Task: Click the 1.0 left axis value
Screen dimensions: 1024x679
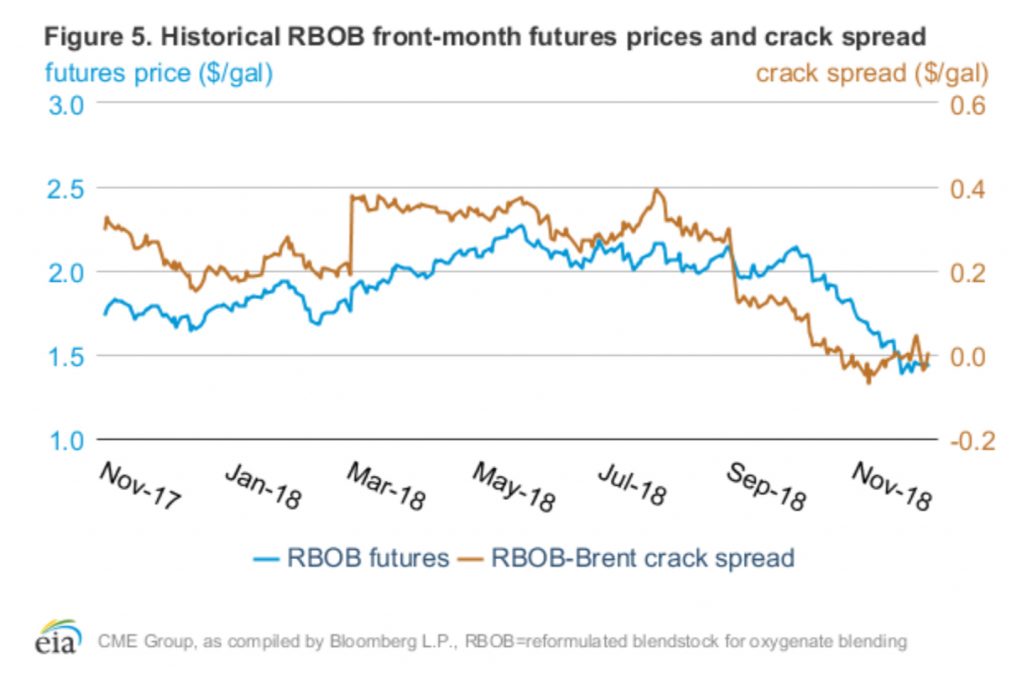Action: pyautogui.click(x=67, y=440)
